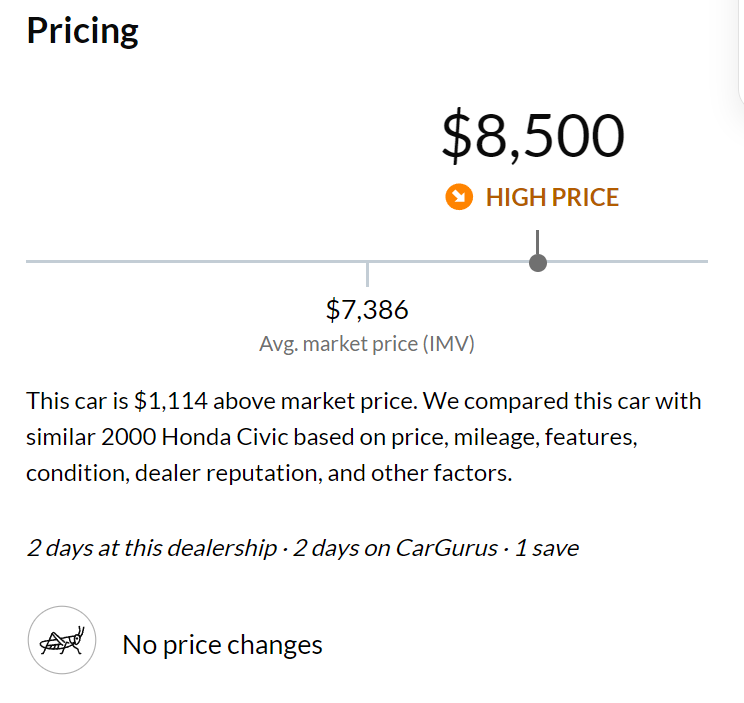Click the left end of the price line
Screen dimensions: 744x703
pos(30,261)
